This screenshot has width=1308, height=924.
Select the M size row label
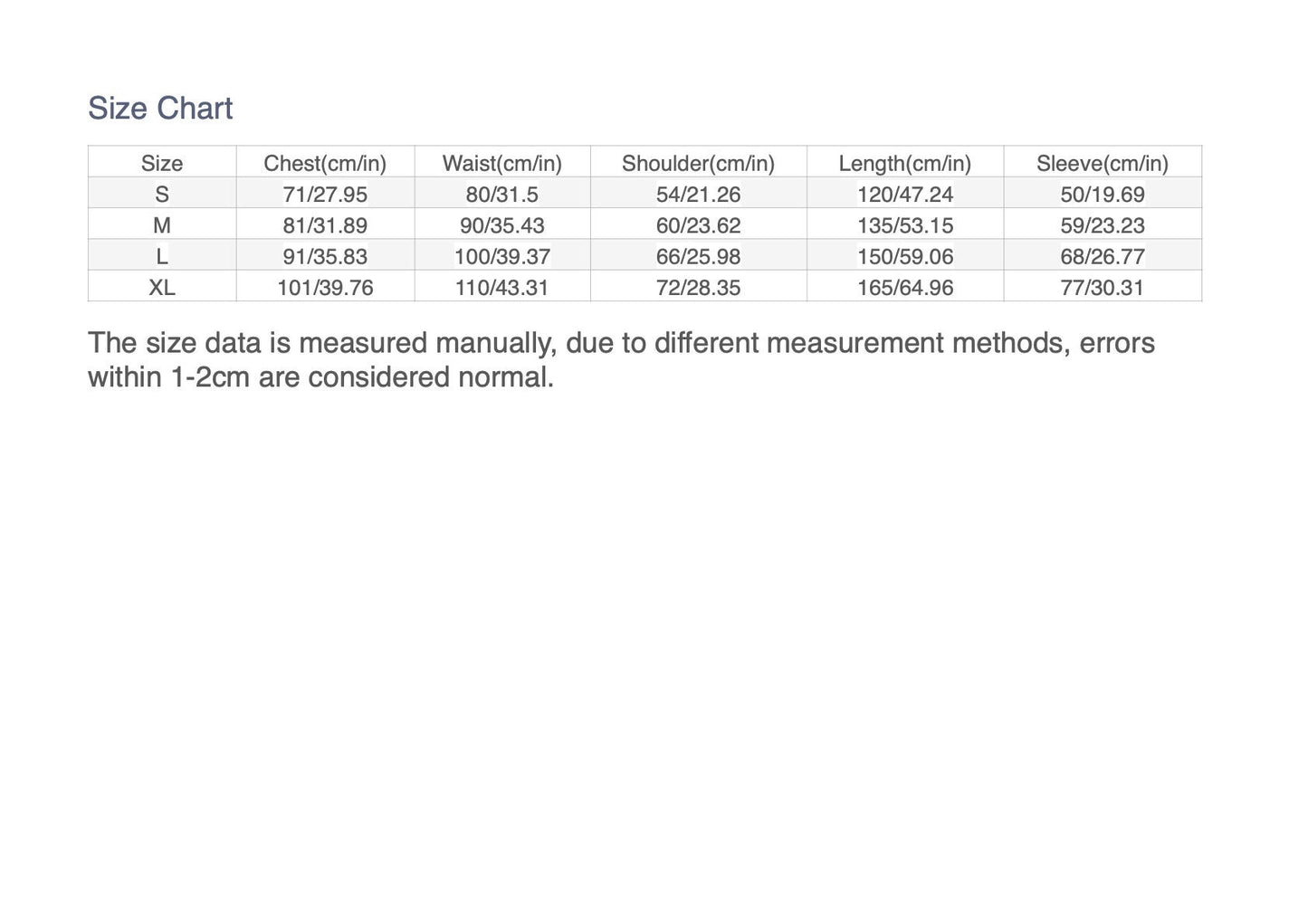162,225
